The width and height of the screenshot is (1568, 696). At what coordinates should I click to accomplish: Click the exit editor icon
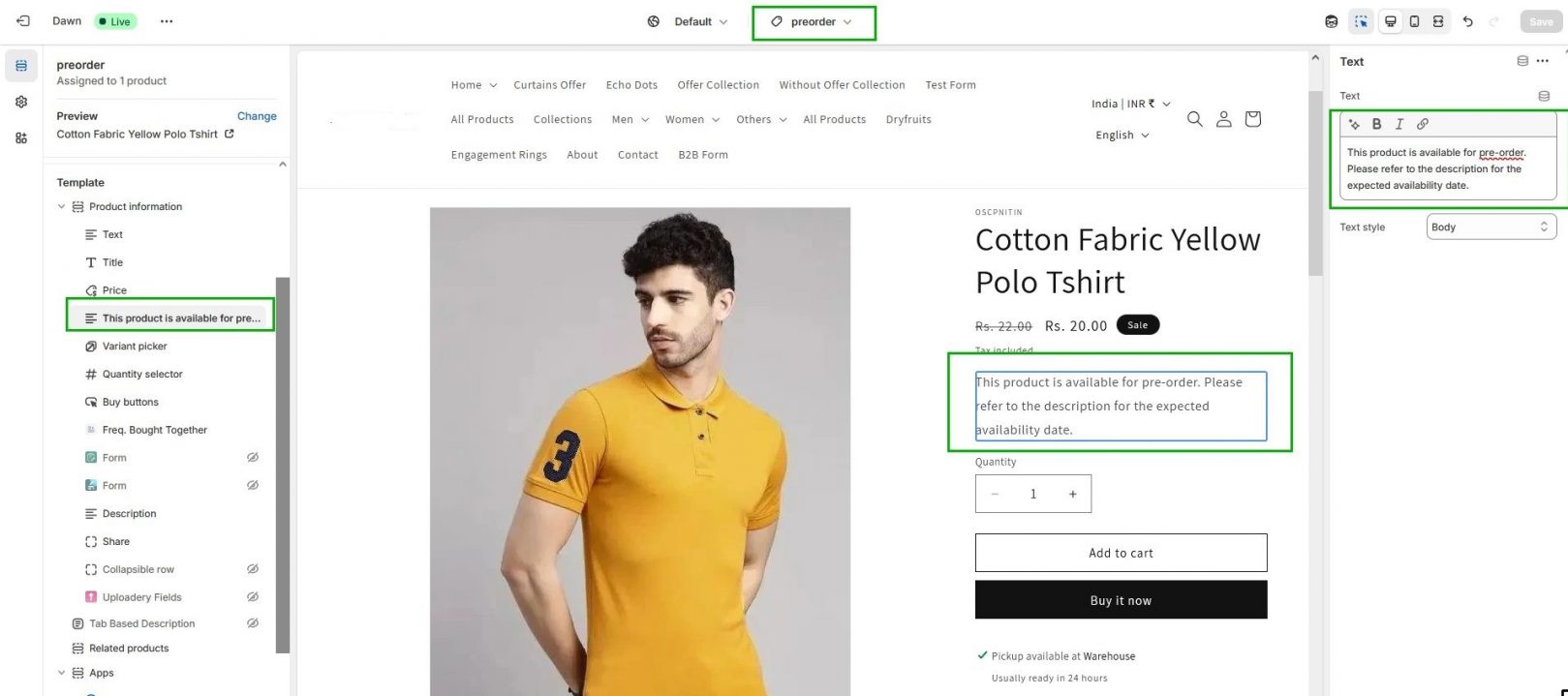23,21
